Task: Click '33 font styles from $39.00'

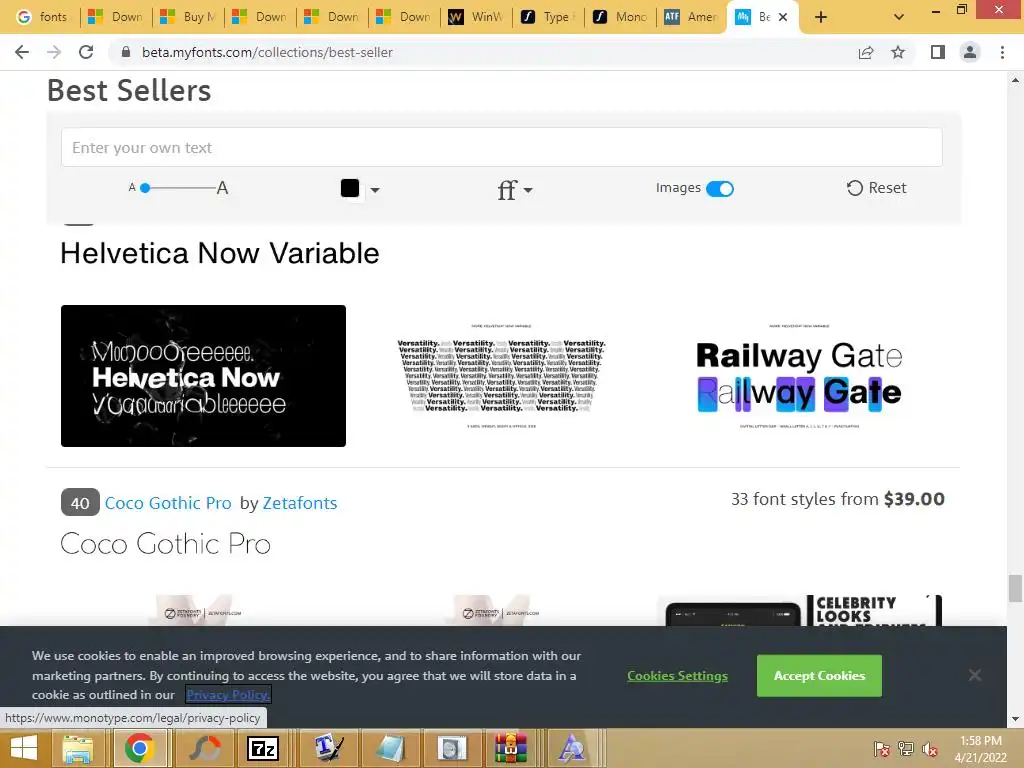Action: pos(837,500)
